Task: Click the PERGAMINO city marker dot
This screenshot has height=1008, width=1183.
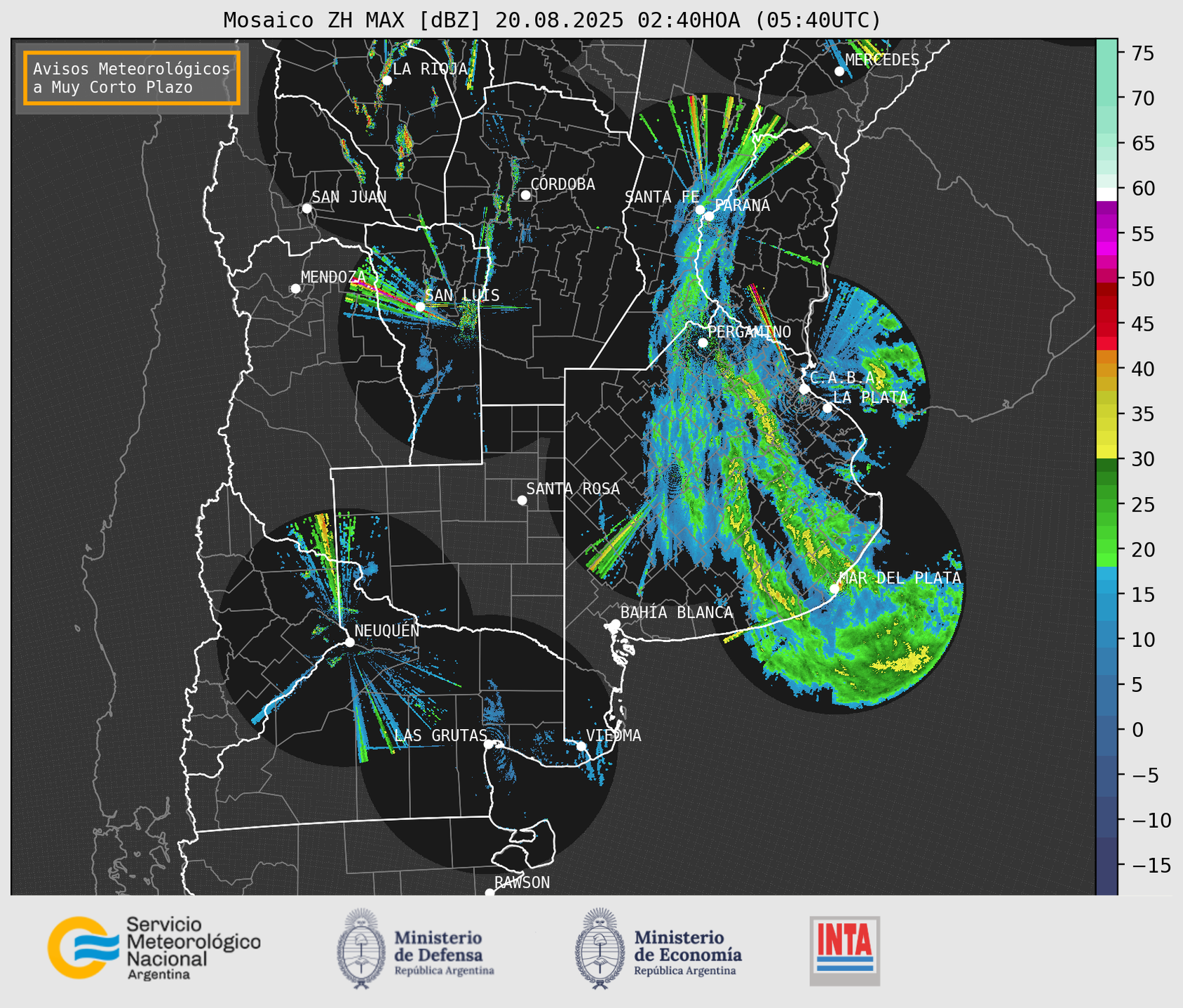Action: tap(703, 343)
